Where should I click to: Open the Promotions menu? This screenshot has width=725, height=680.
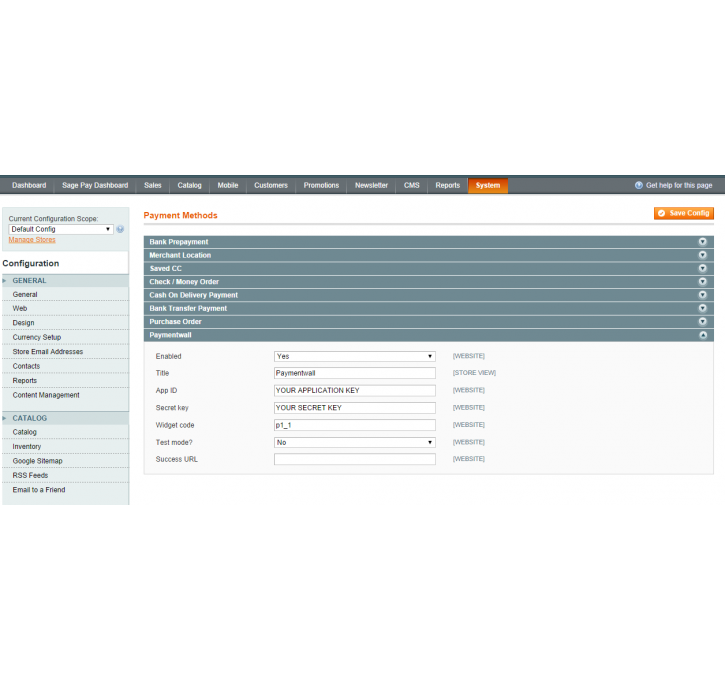pyautogui.click(x=321, y=185)
